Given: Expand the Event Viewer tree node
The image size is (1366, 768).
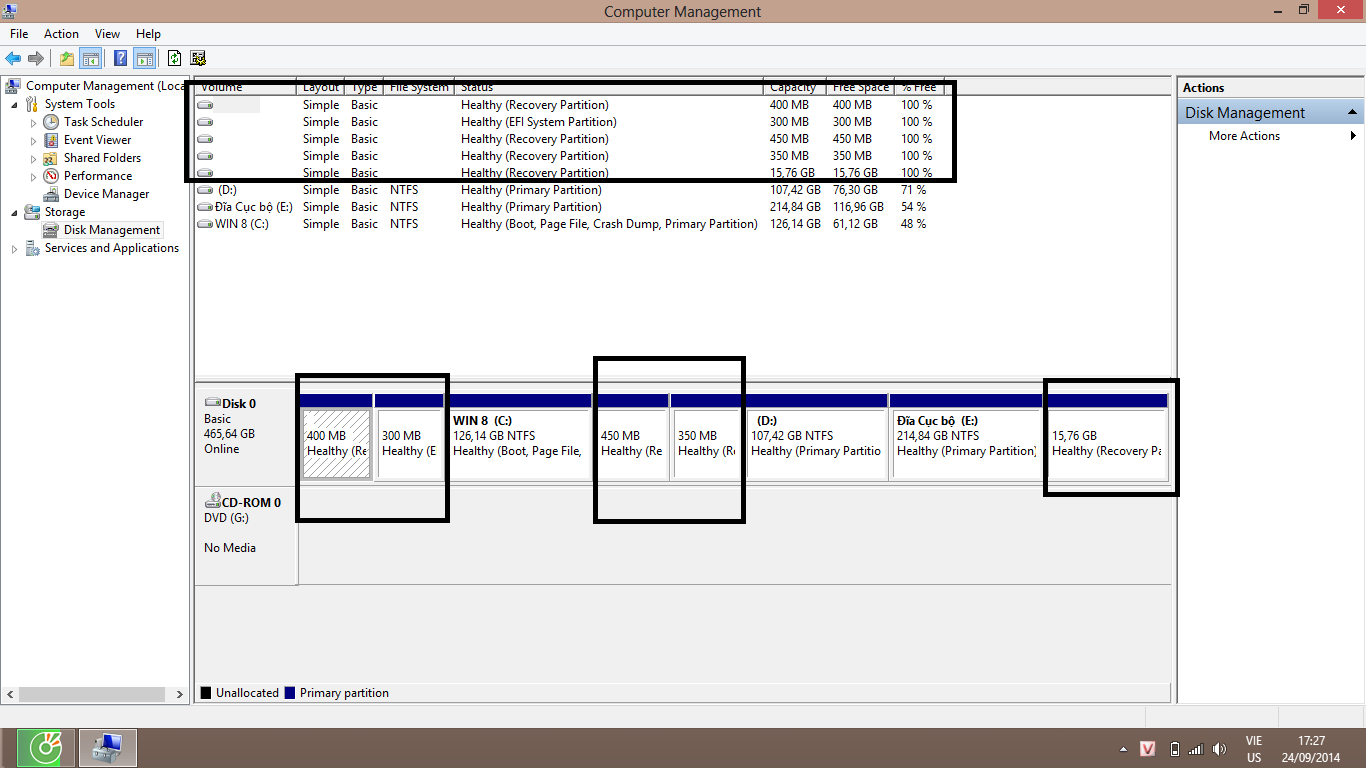Looking at the screenshot, I should (x=33, y=140).
